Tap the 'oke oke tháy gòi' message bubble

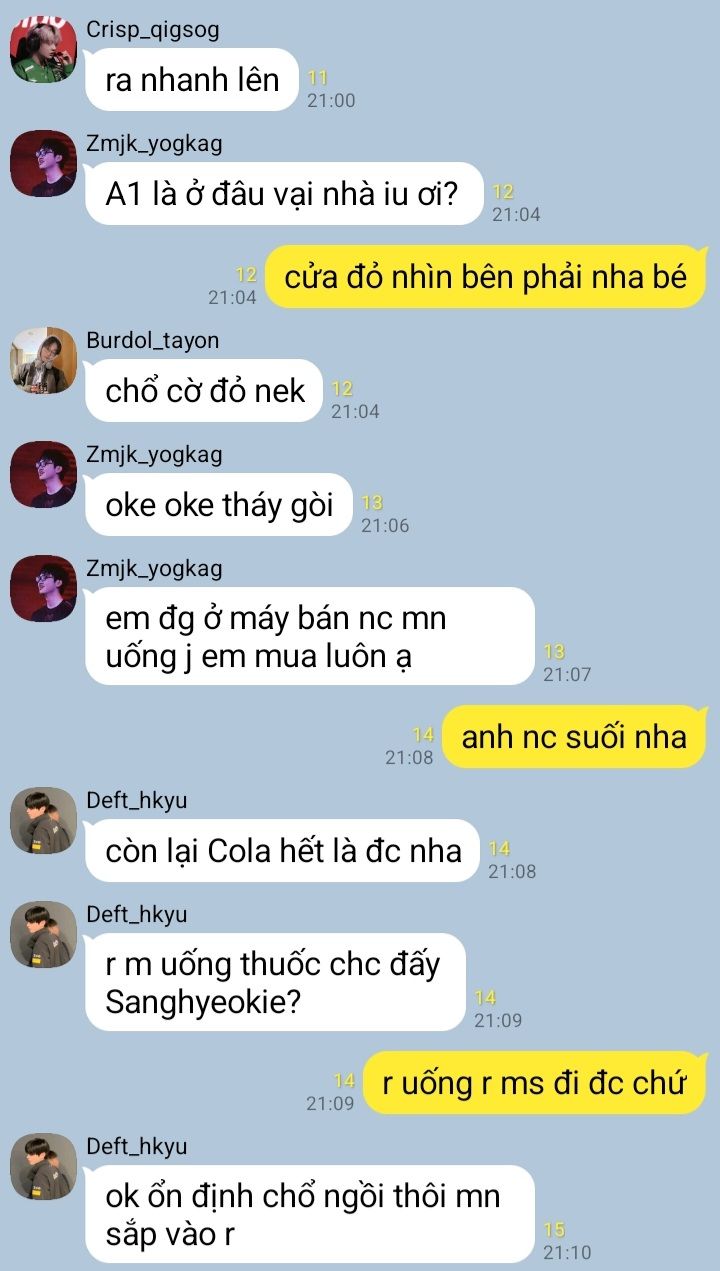[x=219, y=504]
